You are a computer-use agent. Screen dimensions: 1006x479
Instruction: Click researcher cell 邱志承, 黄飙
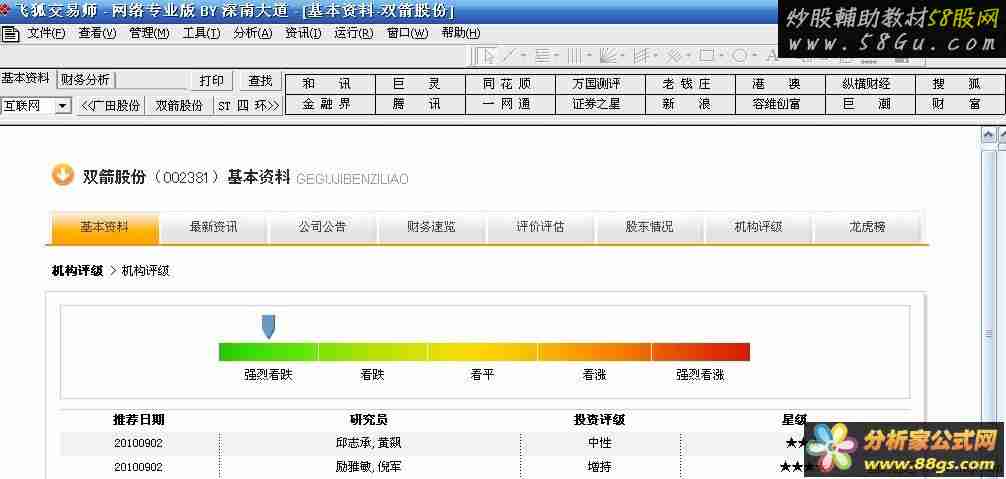click(369, 443)
